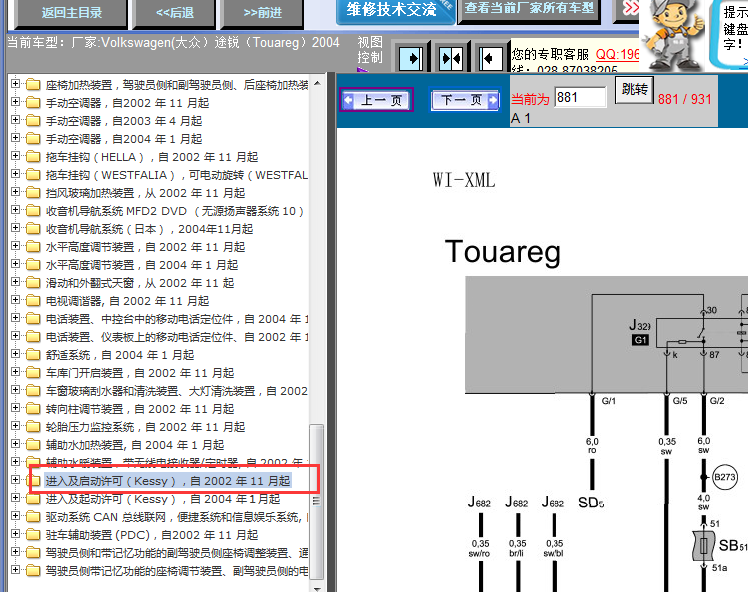Click folder icon of 轮胎压力监控系统
Screen dimensions: 748x592
(33, 426)
